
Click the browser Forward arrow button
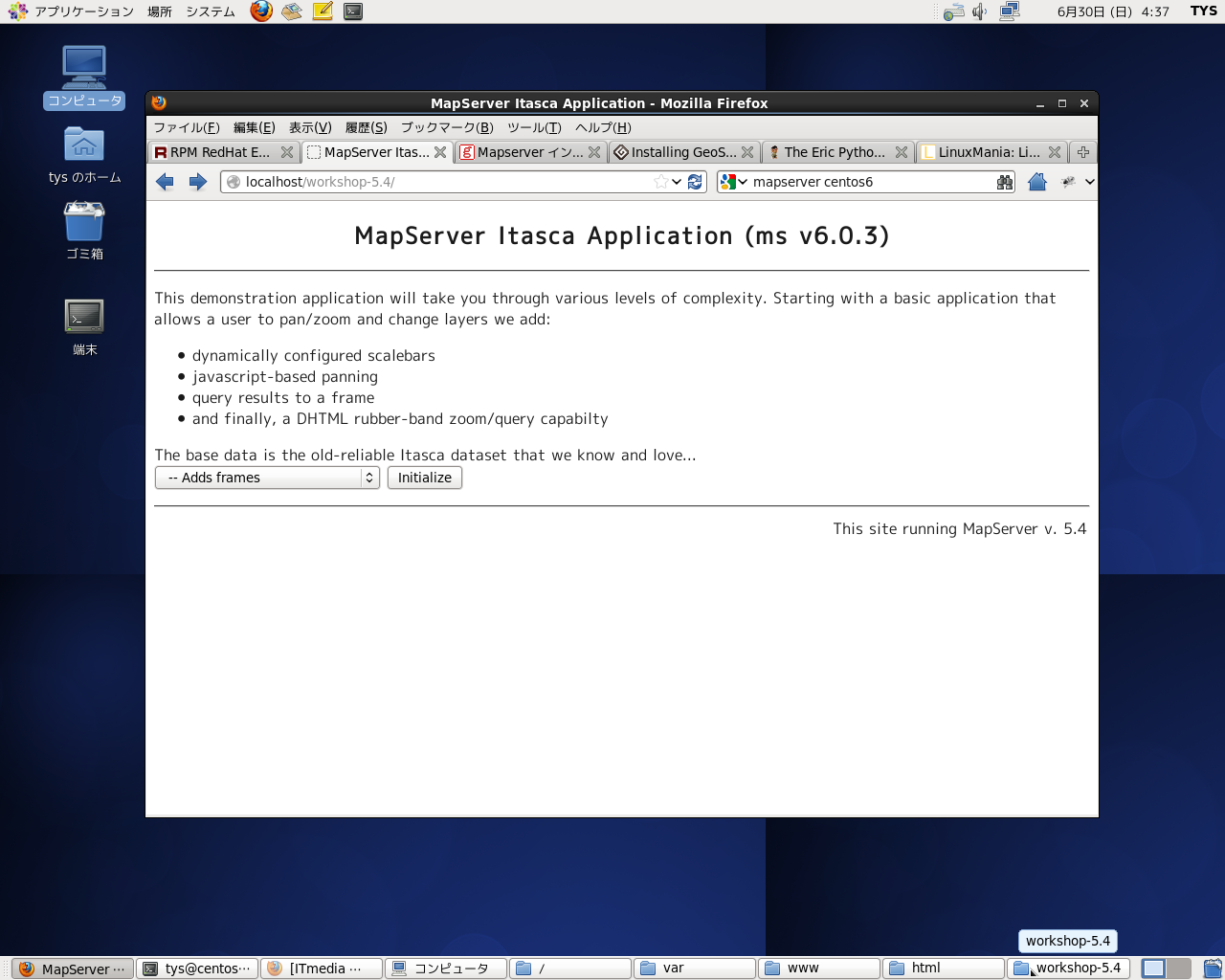click(198, 182)
